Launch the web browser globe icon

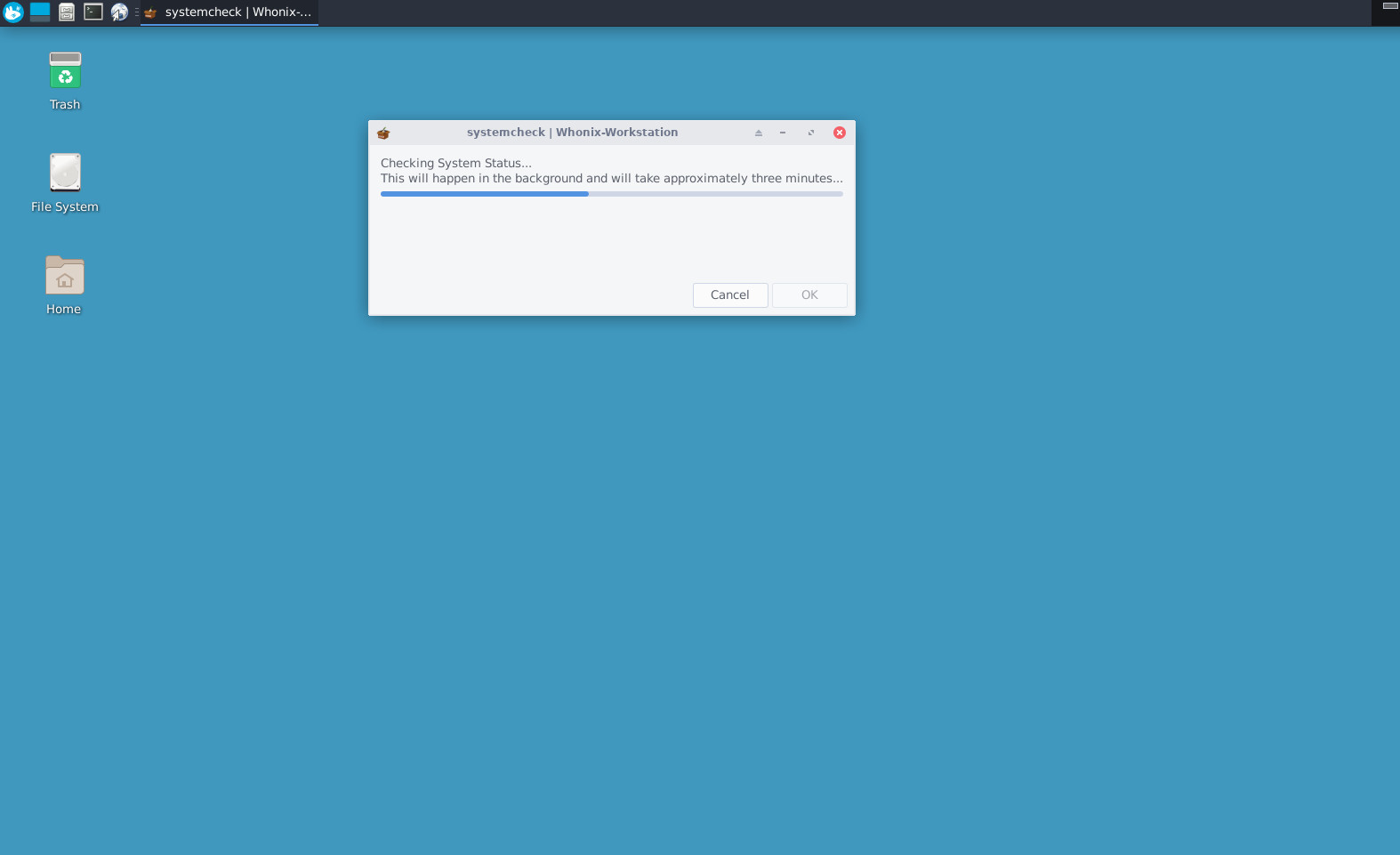(x=119, y=12)
